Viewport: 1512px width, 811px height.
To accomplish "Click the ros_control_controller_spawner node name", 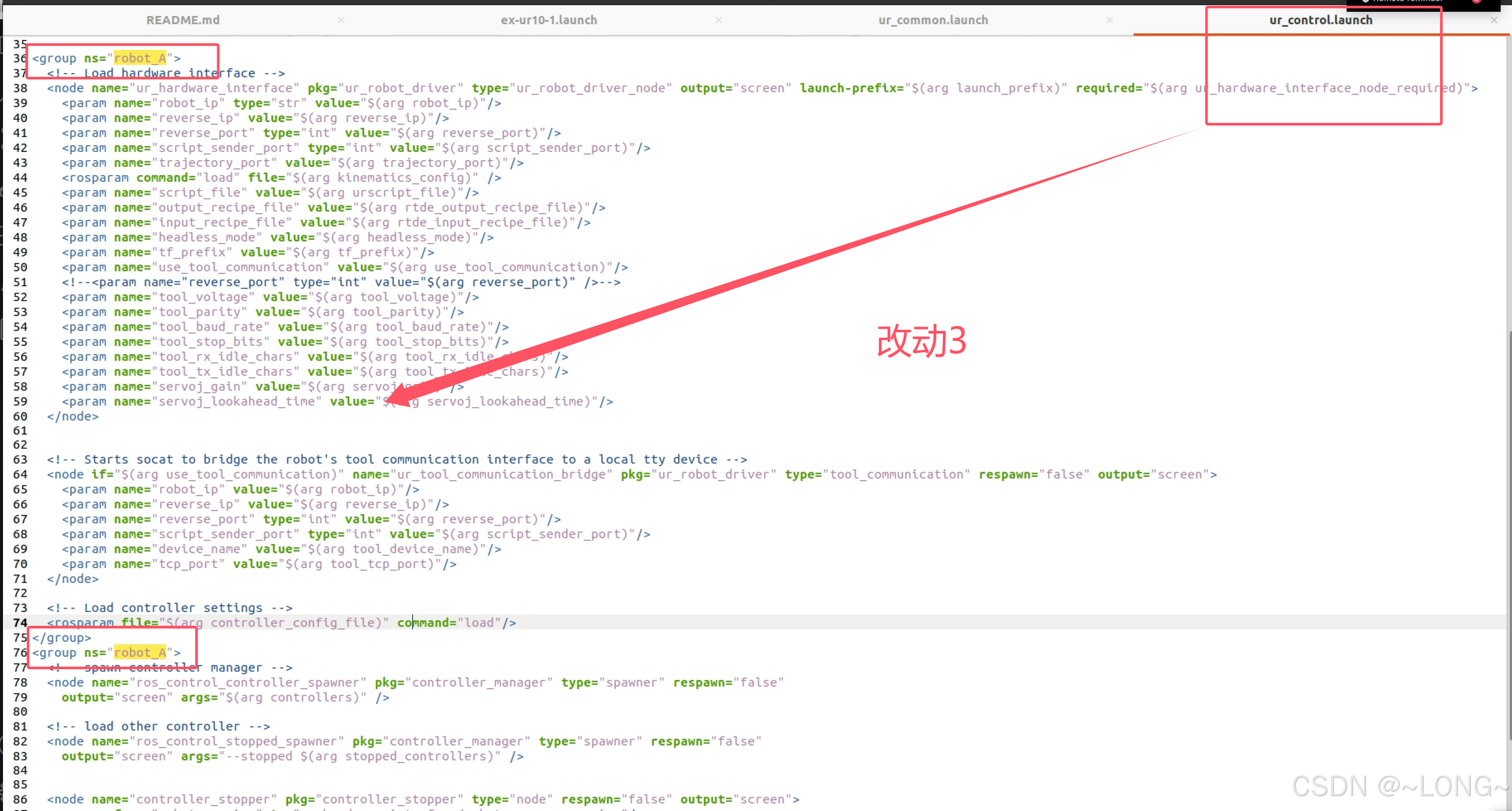I will (248, 682).
